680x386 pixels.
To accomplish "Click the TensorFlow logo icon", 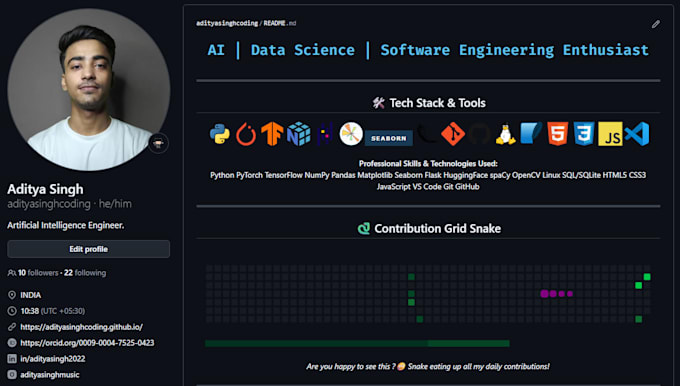I will coord(272,134).
